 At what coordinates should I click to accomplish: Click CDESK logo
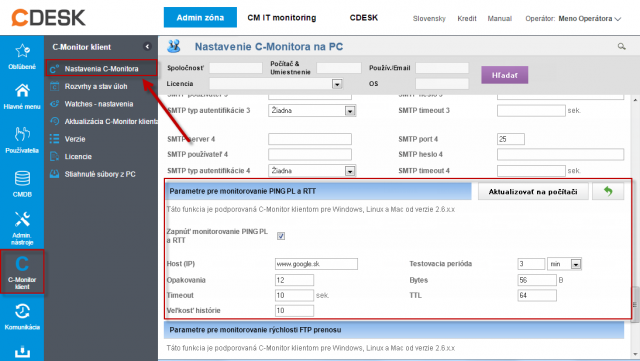[x=48, y=18]
